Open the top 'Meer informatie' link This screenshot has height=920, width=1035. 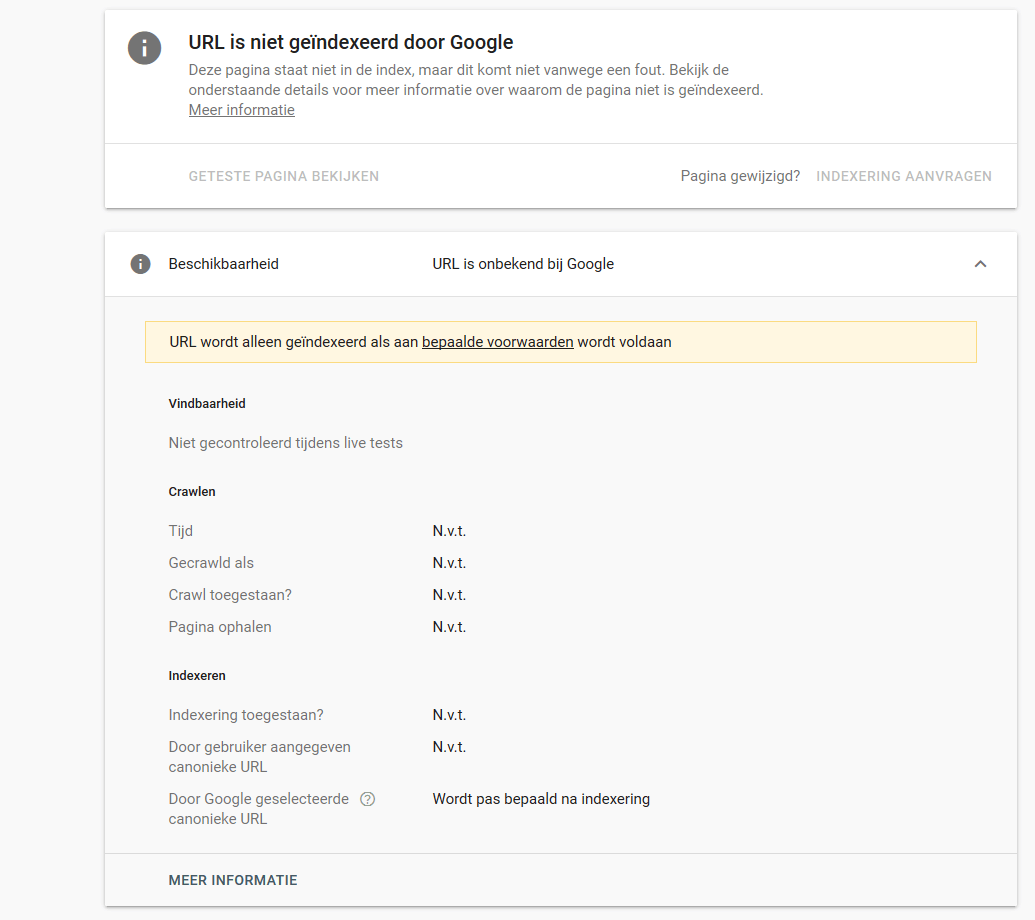(x=241, y=110)
